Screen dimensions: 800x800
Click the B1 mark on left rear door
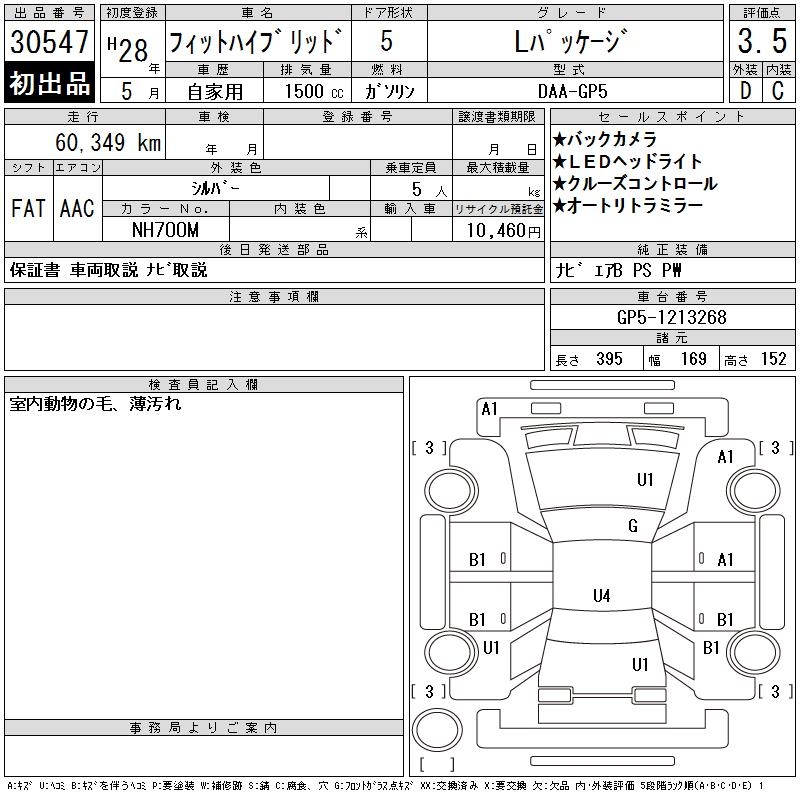477,620
